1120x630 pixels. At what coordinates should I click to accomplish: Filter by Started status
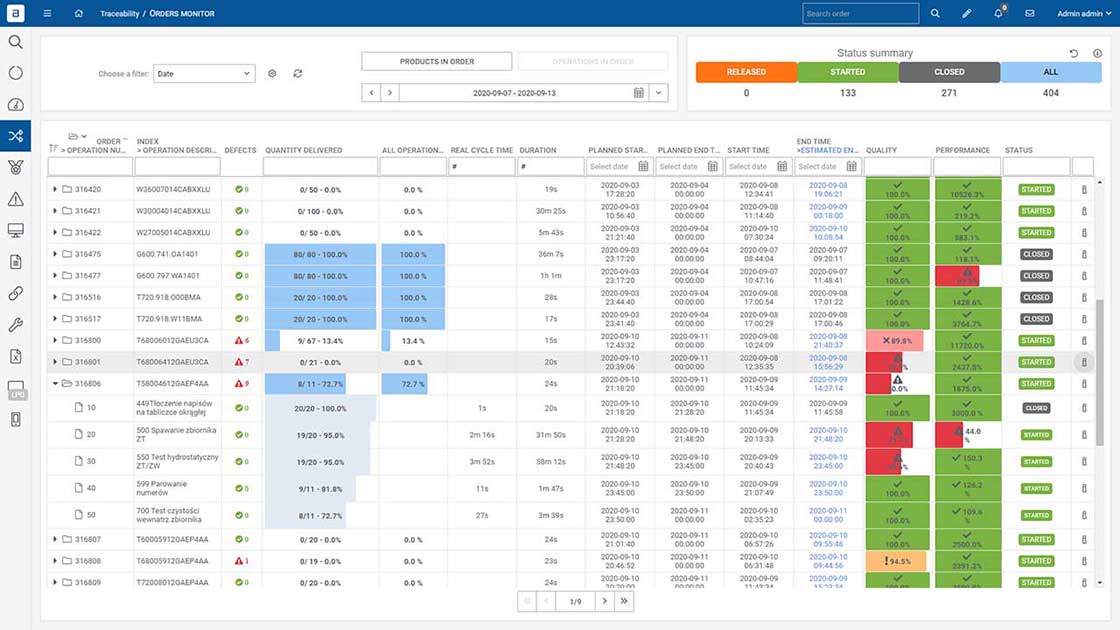[x=848, y=72]
